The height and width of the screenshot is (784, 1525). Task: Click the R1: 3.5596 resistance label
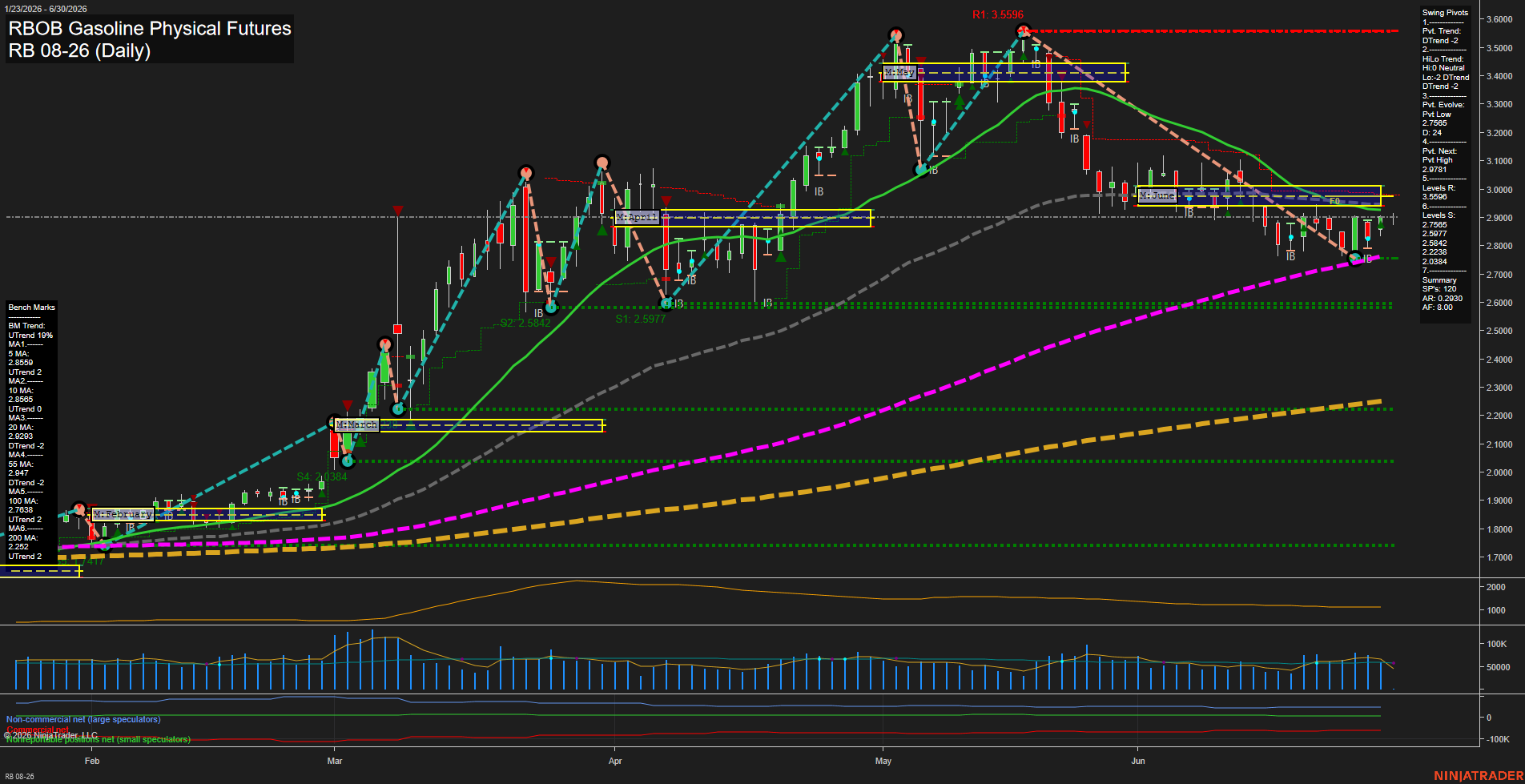[998, 14]
